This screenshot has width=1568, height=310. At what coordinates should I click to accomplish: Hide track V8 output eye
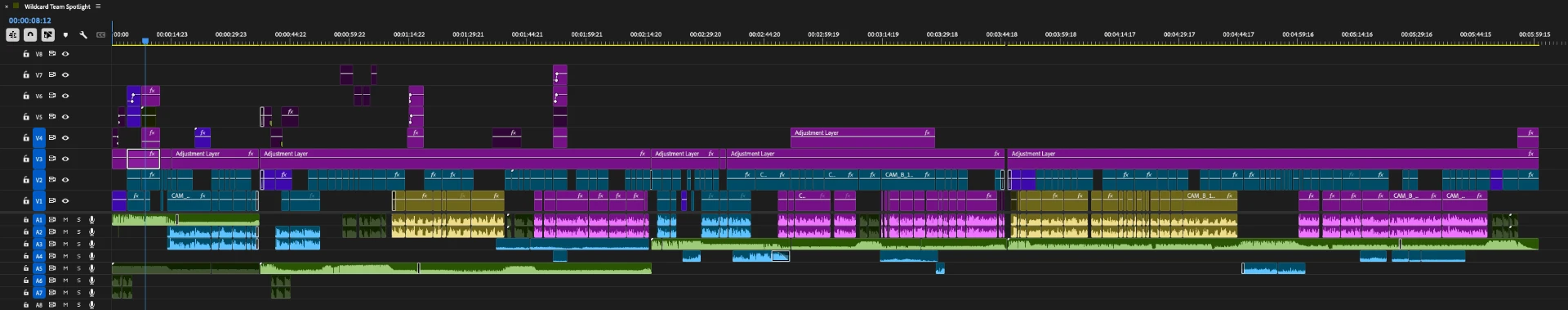(65, 54)
